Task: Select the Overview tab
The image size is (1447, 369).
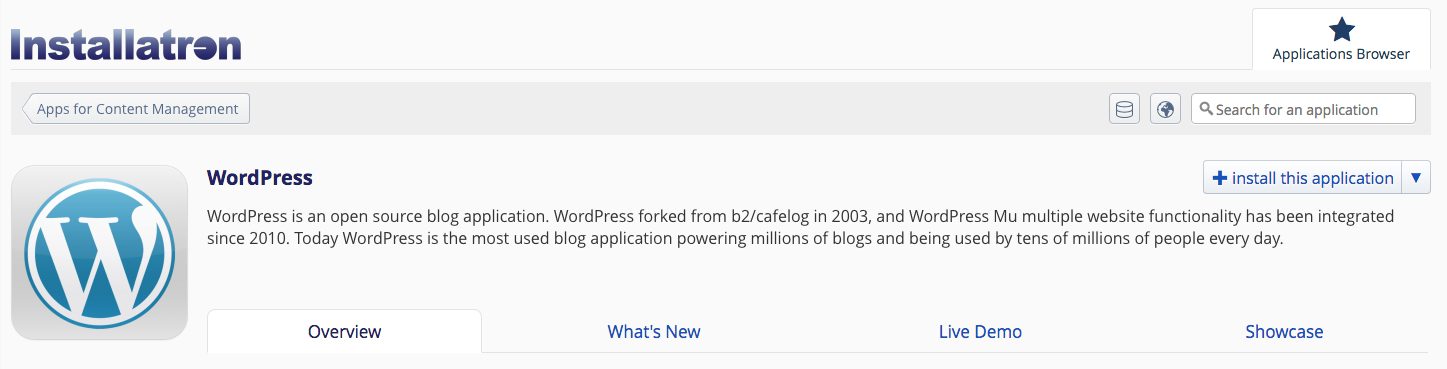Action: click(x=344, y=331)
